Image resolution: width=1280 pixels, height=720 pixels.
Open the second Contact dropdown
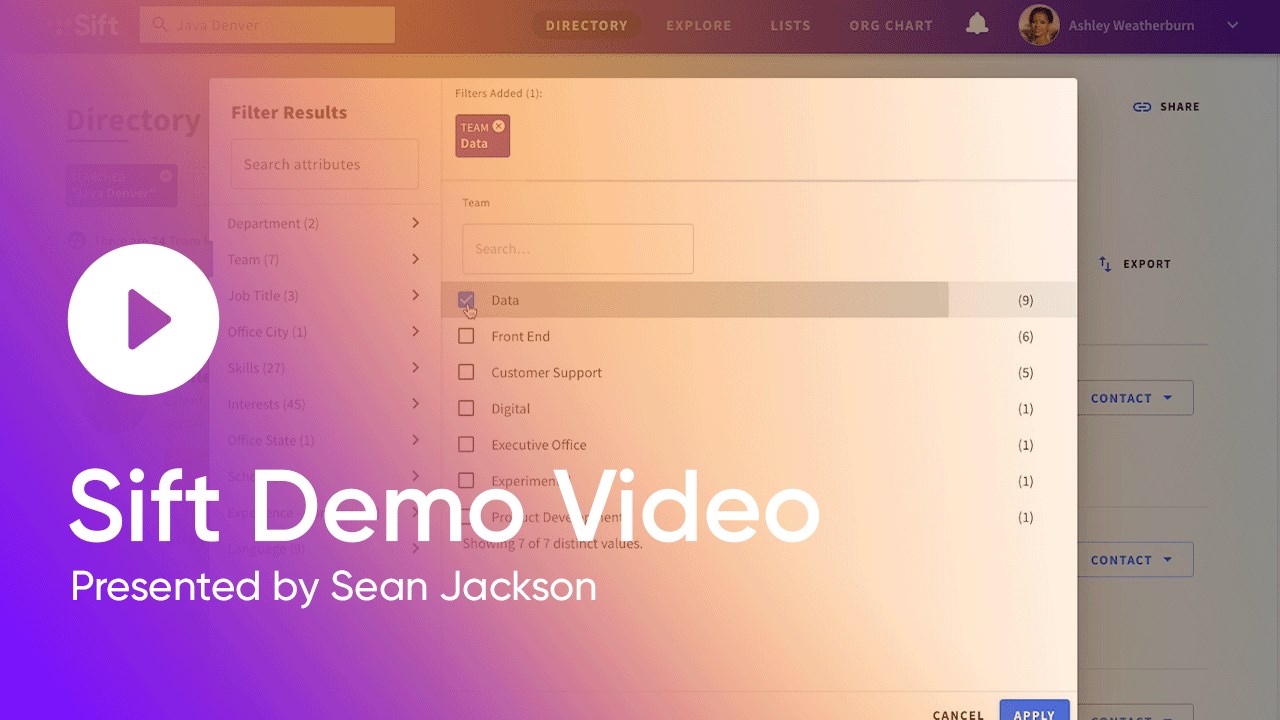click(1134, 560)
